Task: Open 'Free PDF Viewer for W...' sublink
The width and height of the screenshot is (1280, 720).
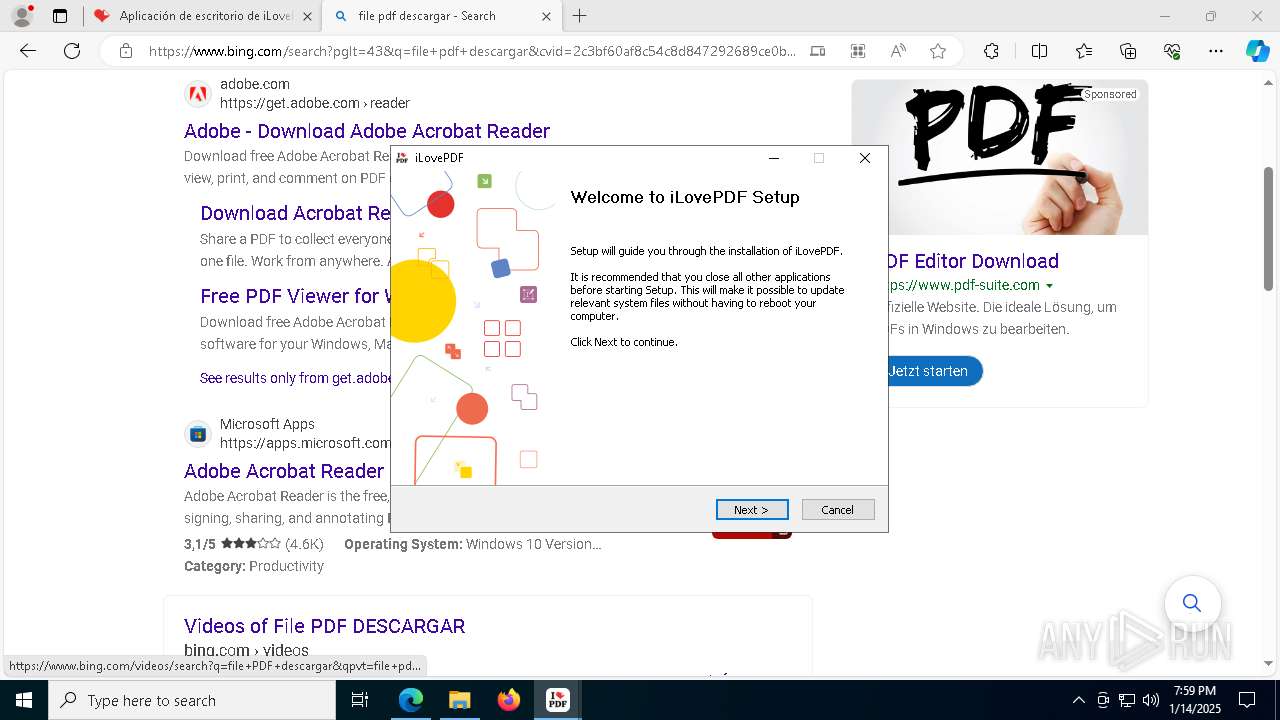Action: click(x=295, y=296)
